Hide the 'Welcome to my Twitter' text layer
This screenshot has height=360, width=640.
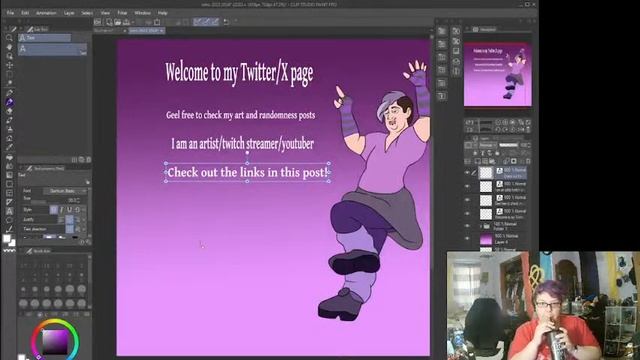467,213
